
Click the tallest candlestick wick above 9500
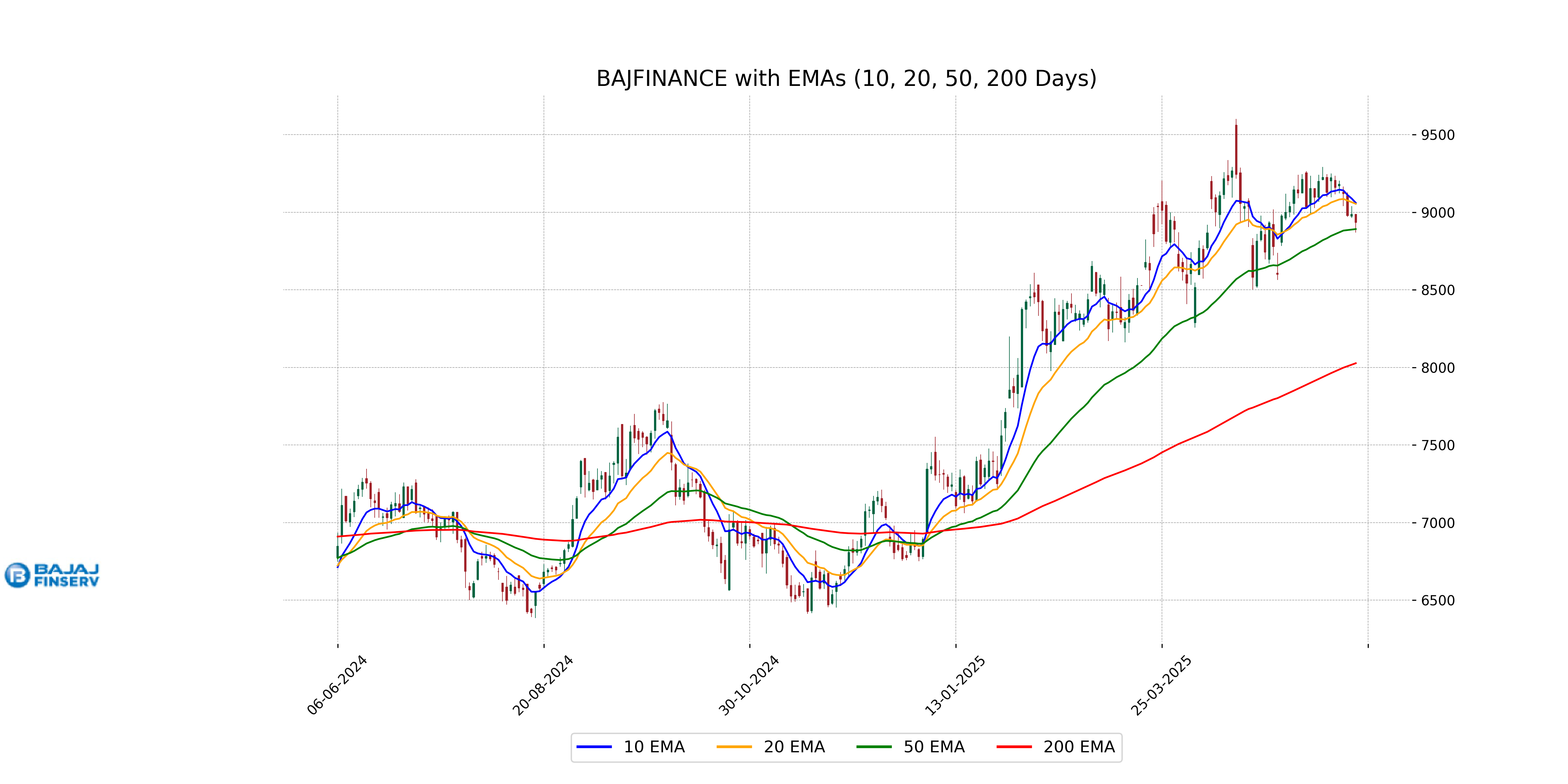(1236, 122)
